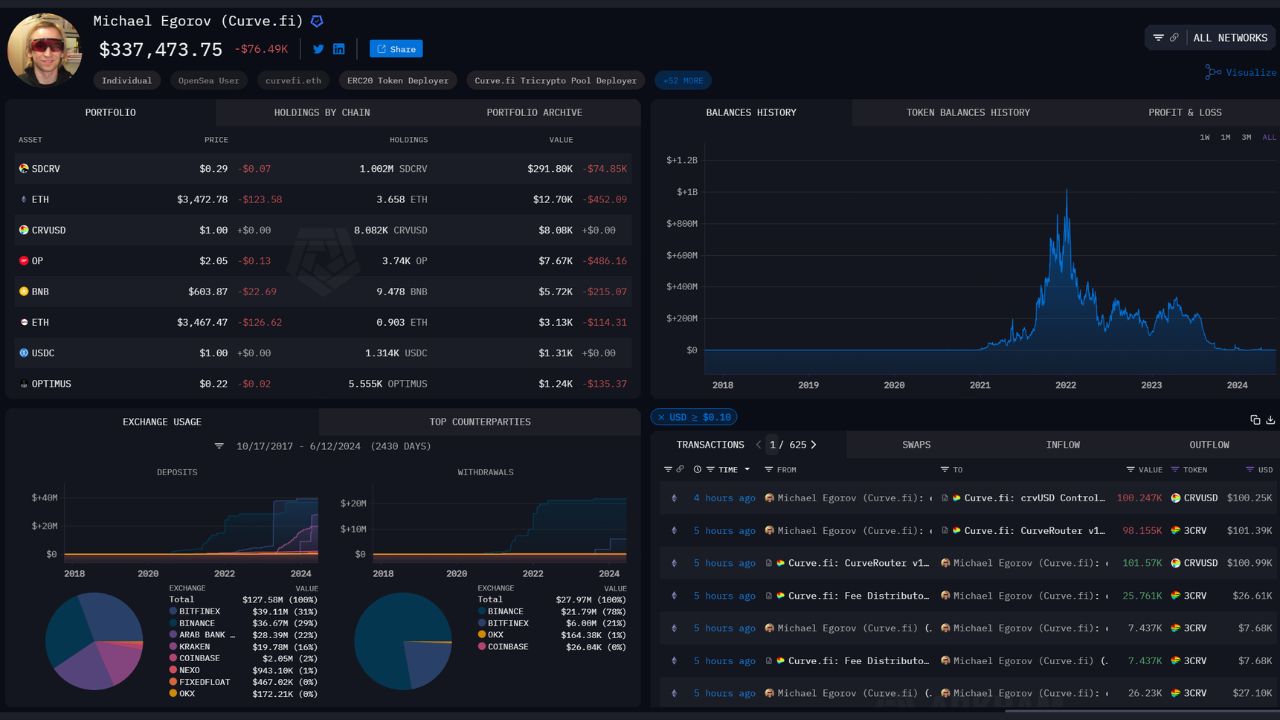Screen dimensions: 1280x720
Task: Click the CRVUSD asset icon in portfolio
Action: 24,230
